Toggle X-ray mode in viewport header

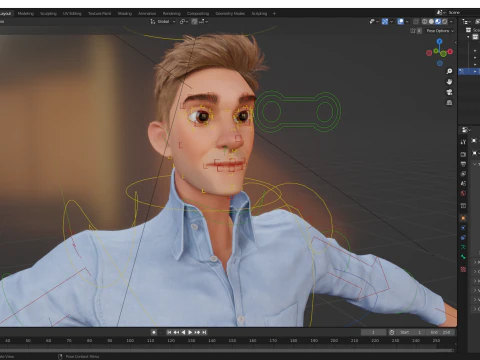coord(416,22)
